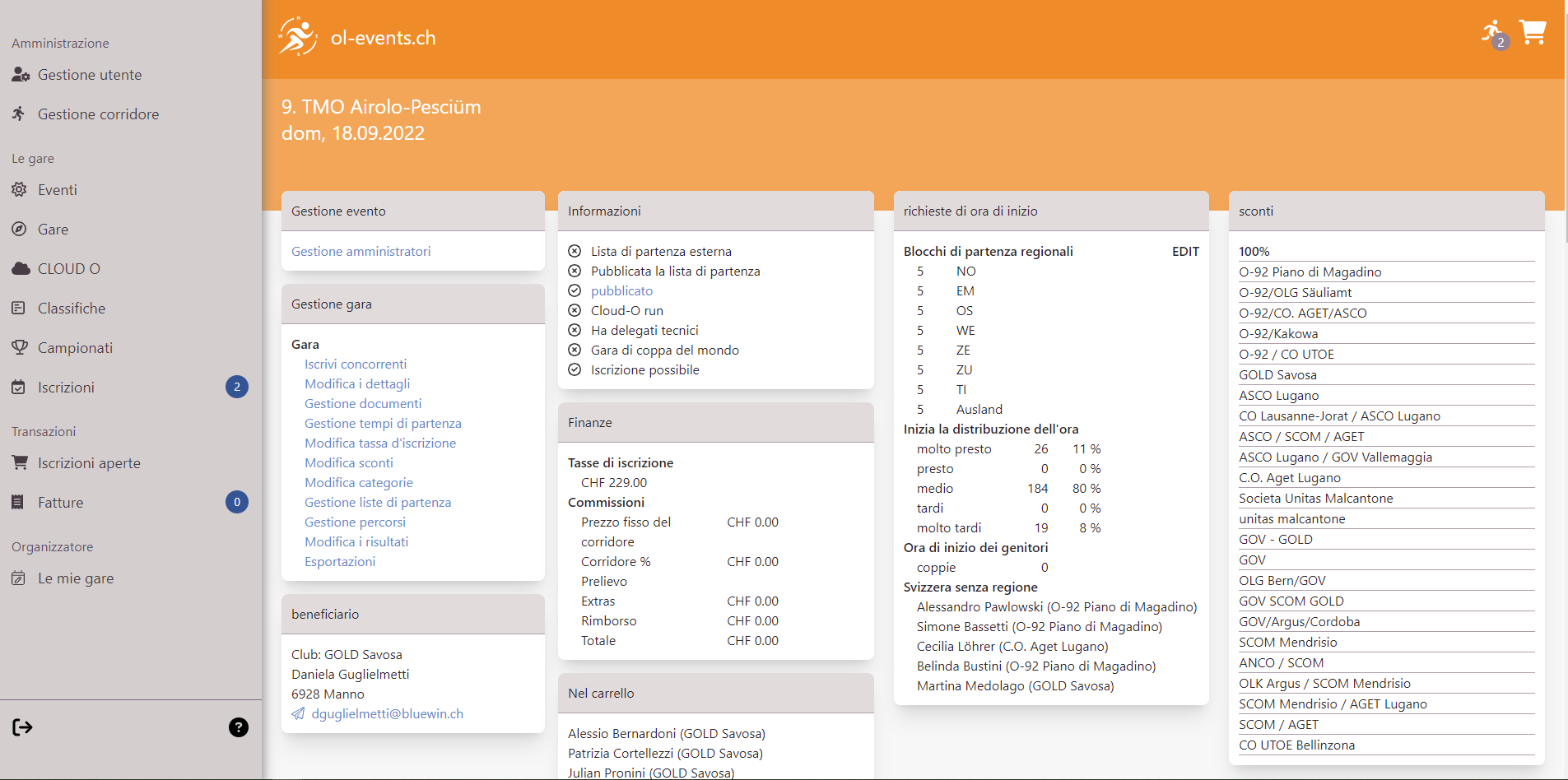
Task: Open Gestione amministratori link
Action: [x=361, y=251]
